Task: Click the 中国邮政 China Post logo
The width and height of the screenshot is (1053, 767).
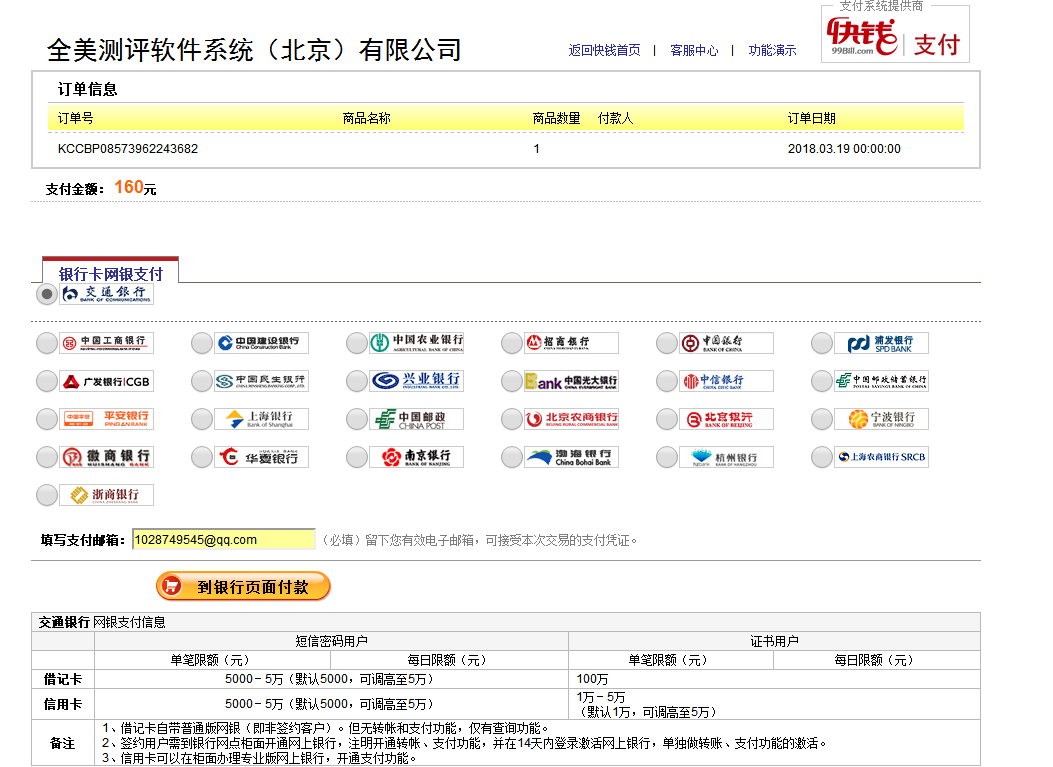Action: coord(416,419)
